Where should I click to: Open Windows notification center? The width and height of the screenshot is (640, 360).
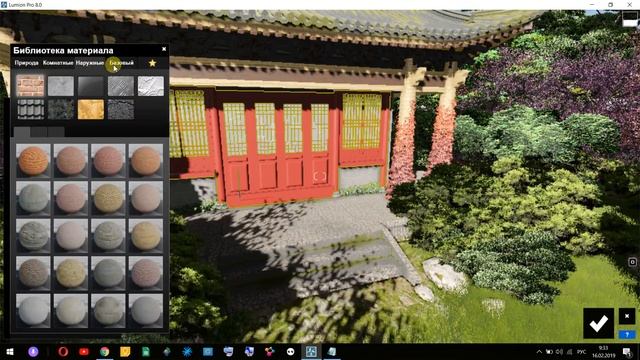coord(627,352)
